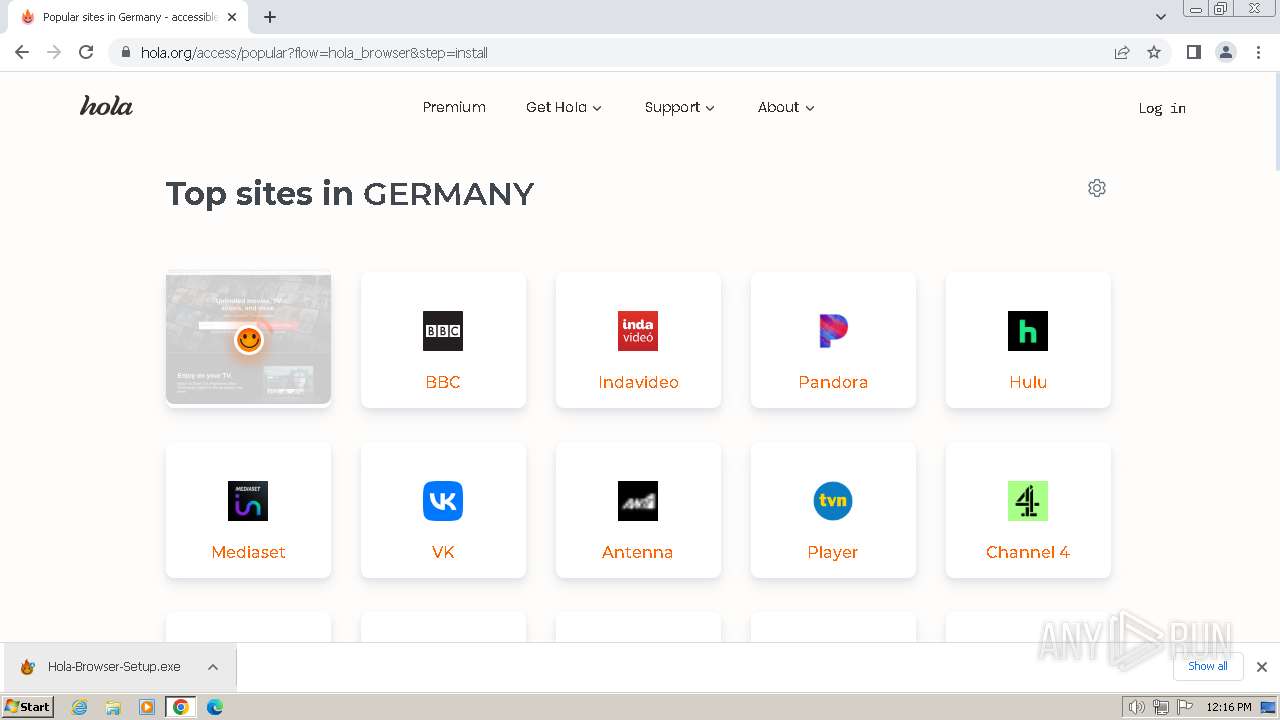Open the Antenna logo icon

pos(638,501)
